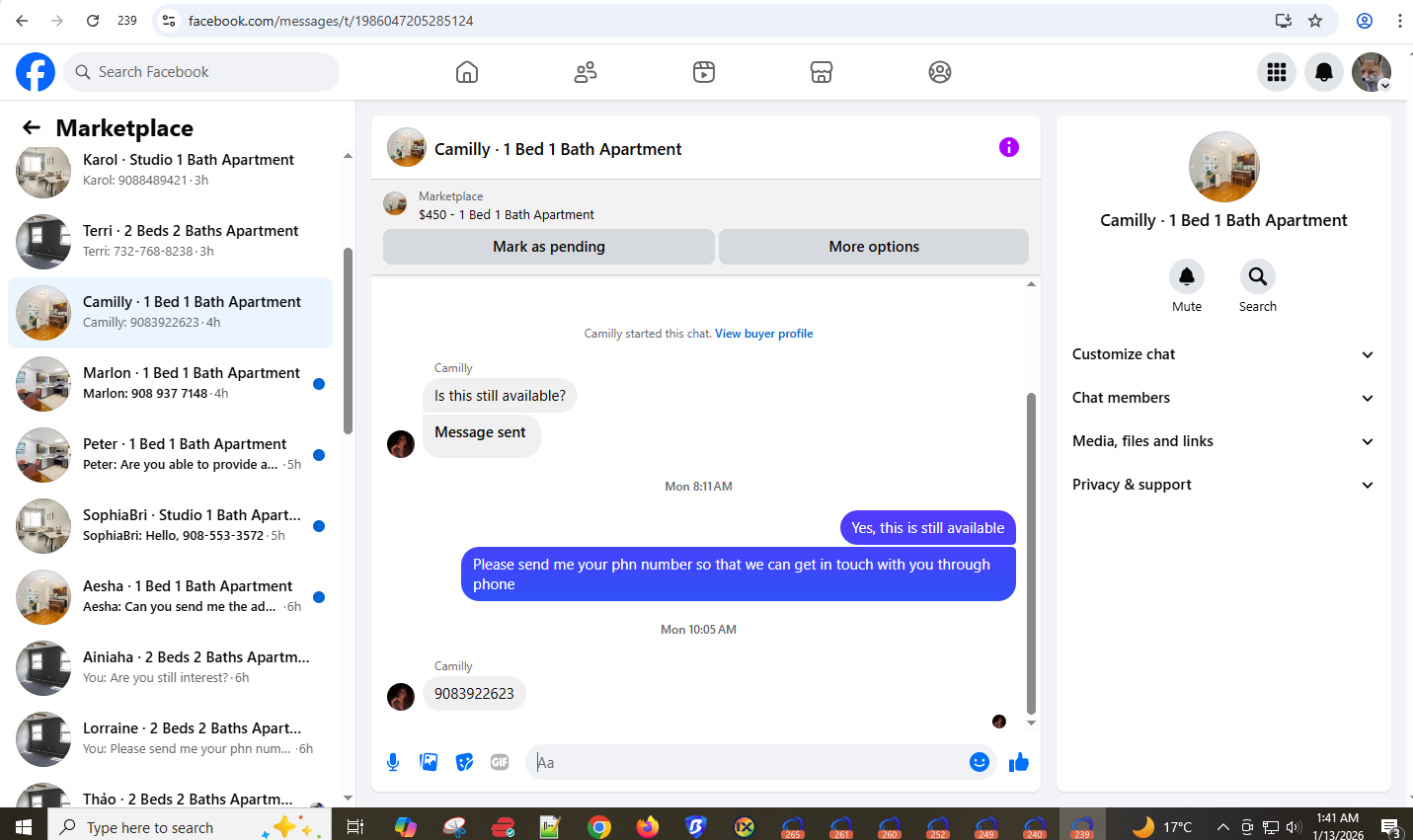Click More options button
The image size is (1413, 840).
[x=874, y=247]
